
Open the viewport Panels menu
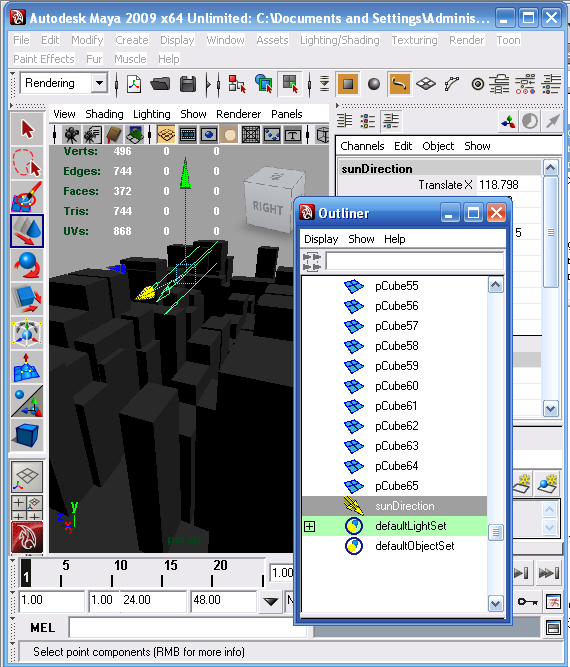[287, 114]
